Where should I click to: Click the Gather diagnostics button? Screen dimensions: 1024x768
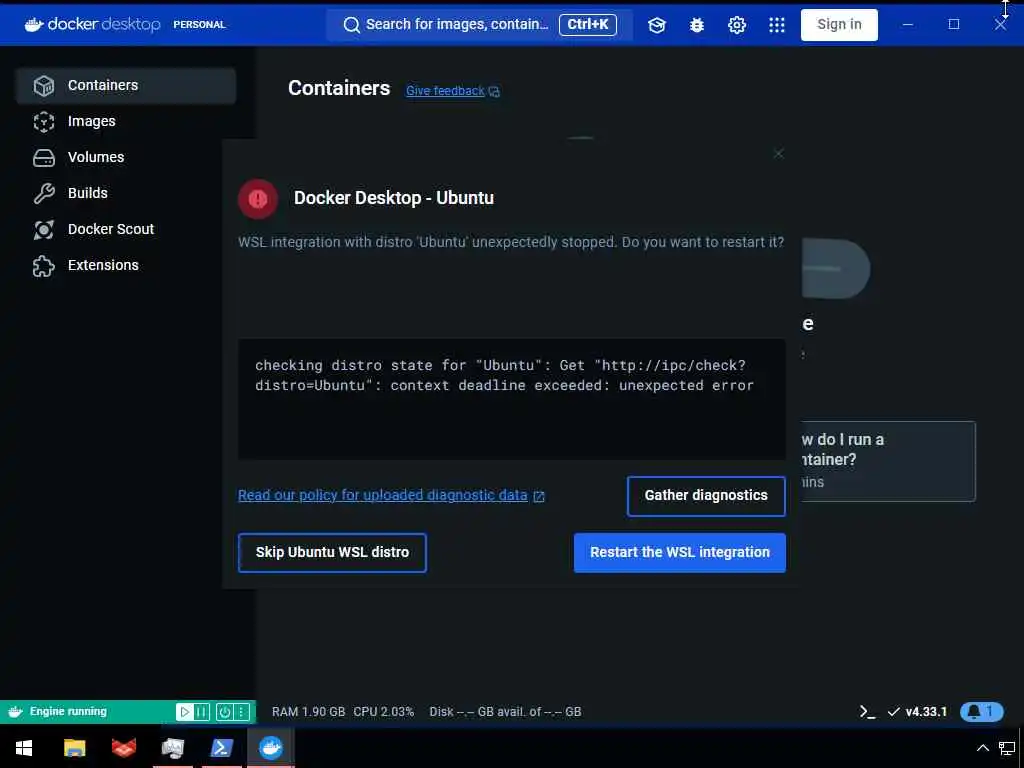706,496
